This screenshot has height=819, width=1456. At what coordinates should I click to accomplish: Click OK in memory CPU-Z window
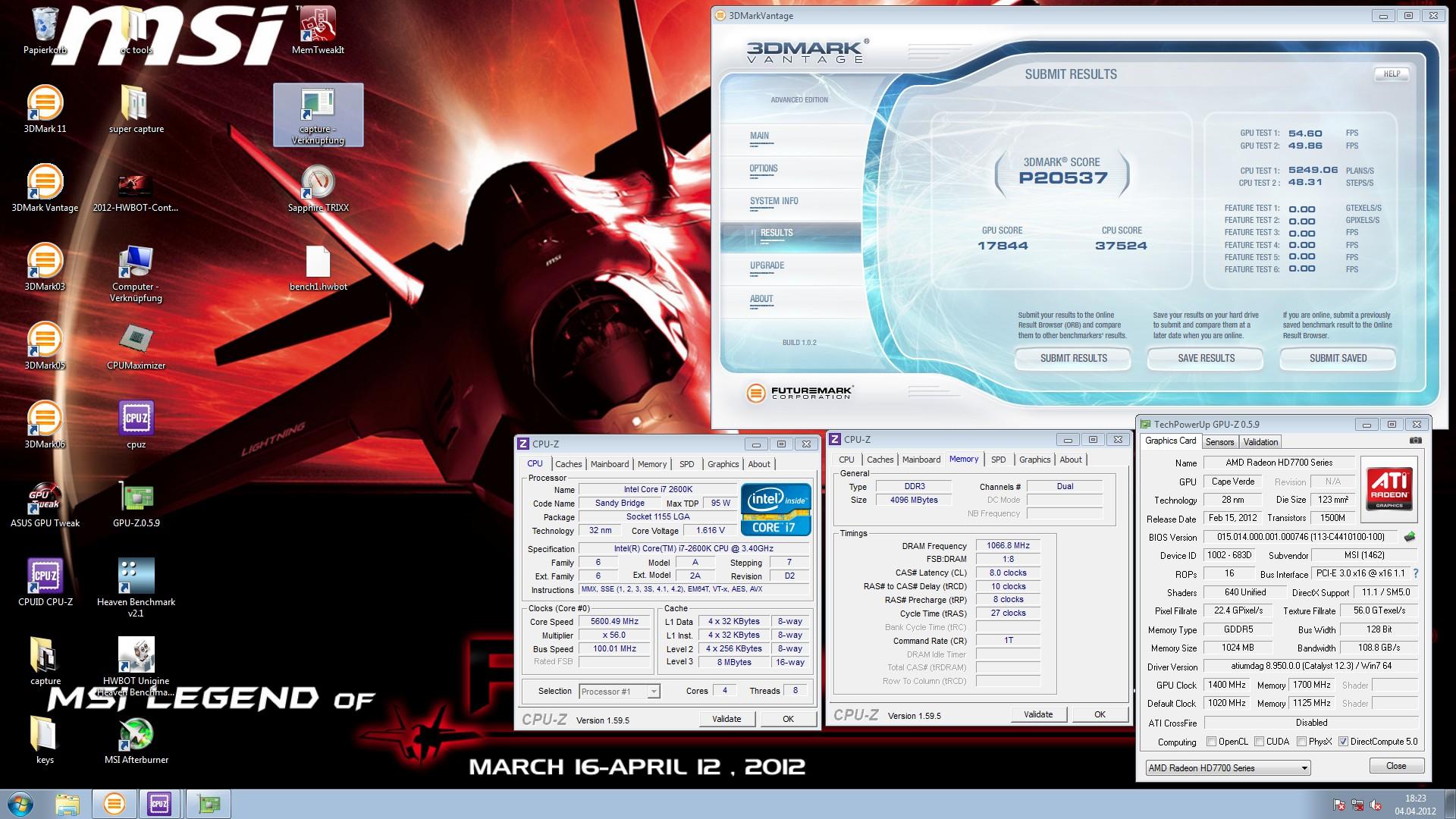tap(1100, 714)
